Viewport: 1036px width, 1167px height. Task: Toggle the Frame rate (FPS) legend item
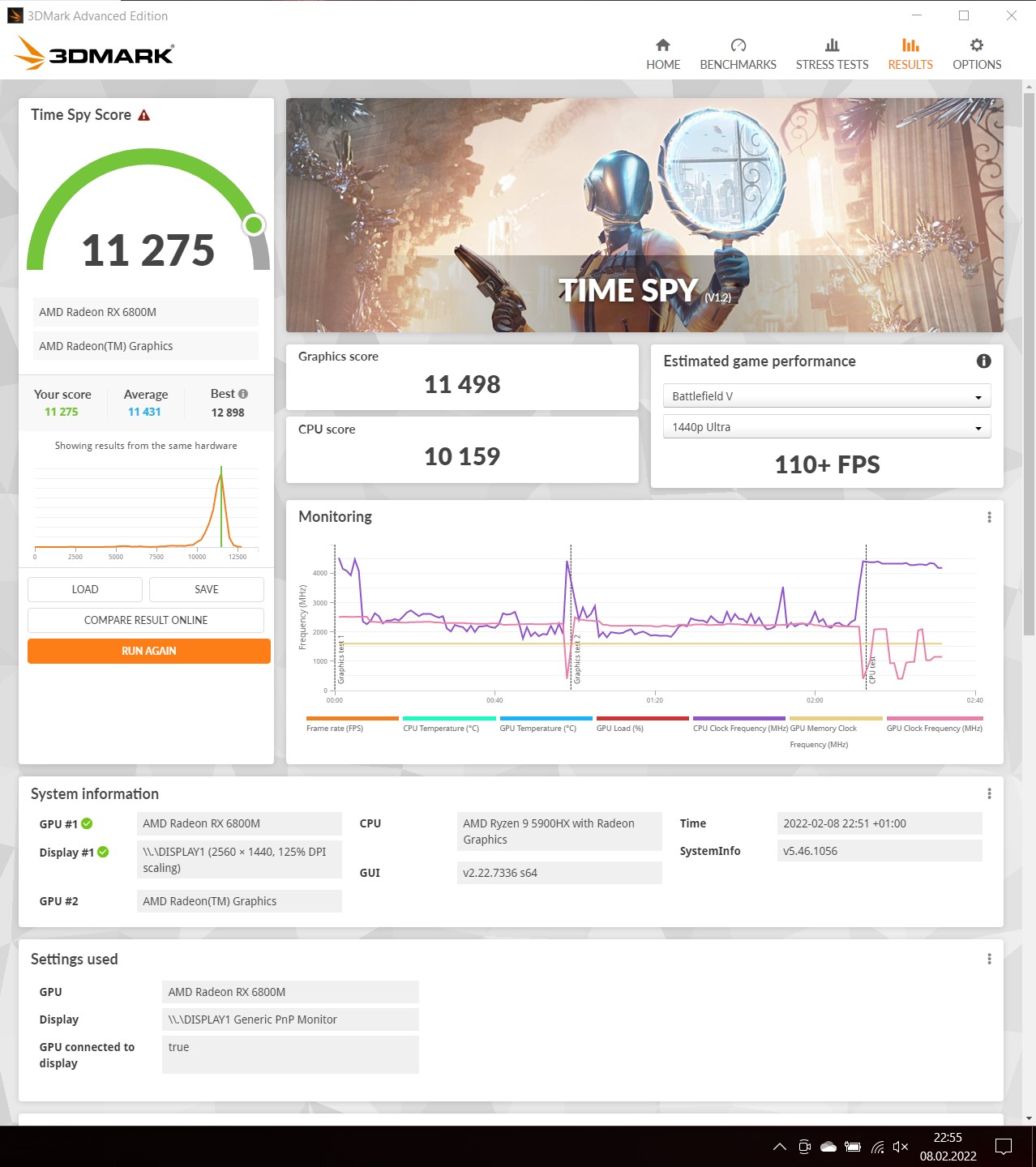click(352, 724)
